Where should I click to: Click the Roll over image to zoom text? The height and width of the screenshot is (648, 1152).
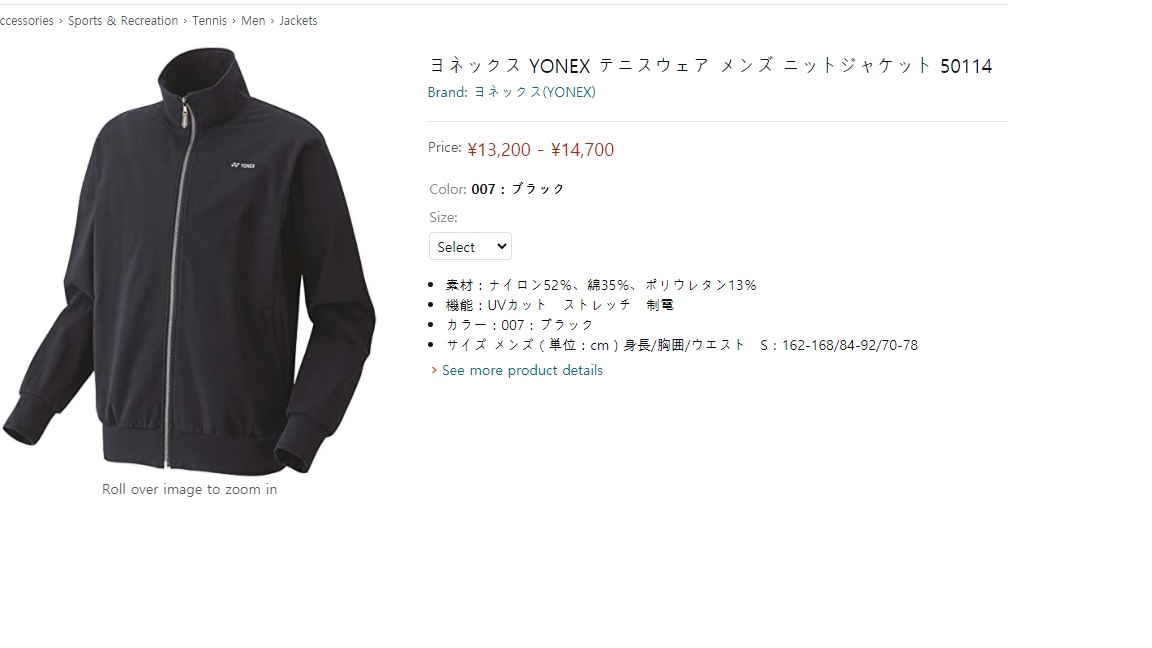pos(190,489)
